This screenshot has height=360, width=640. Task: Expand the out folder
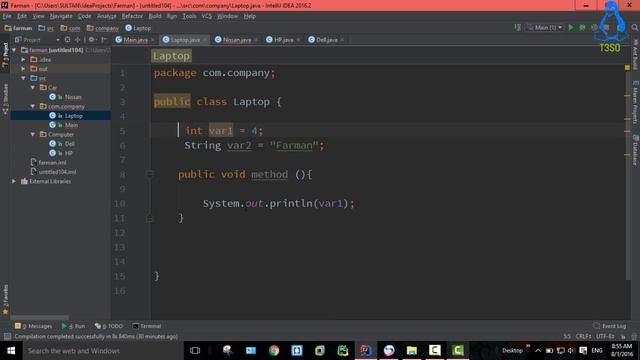coord(24,69)
